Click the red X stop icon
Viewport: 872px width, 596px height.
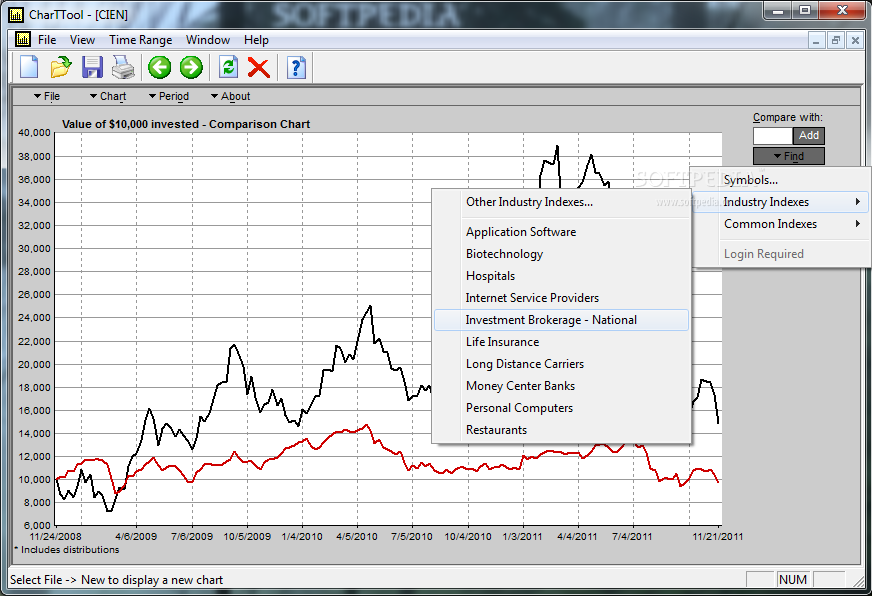point(259,68)
